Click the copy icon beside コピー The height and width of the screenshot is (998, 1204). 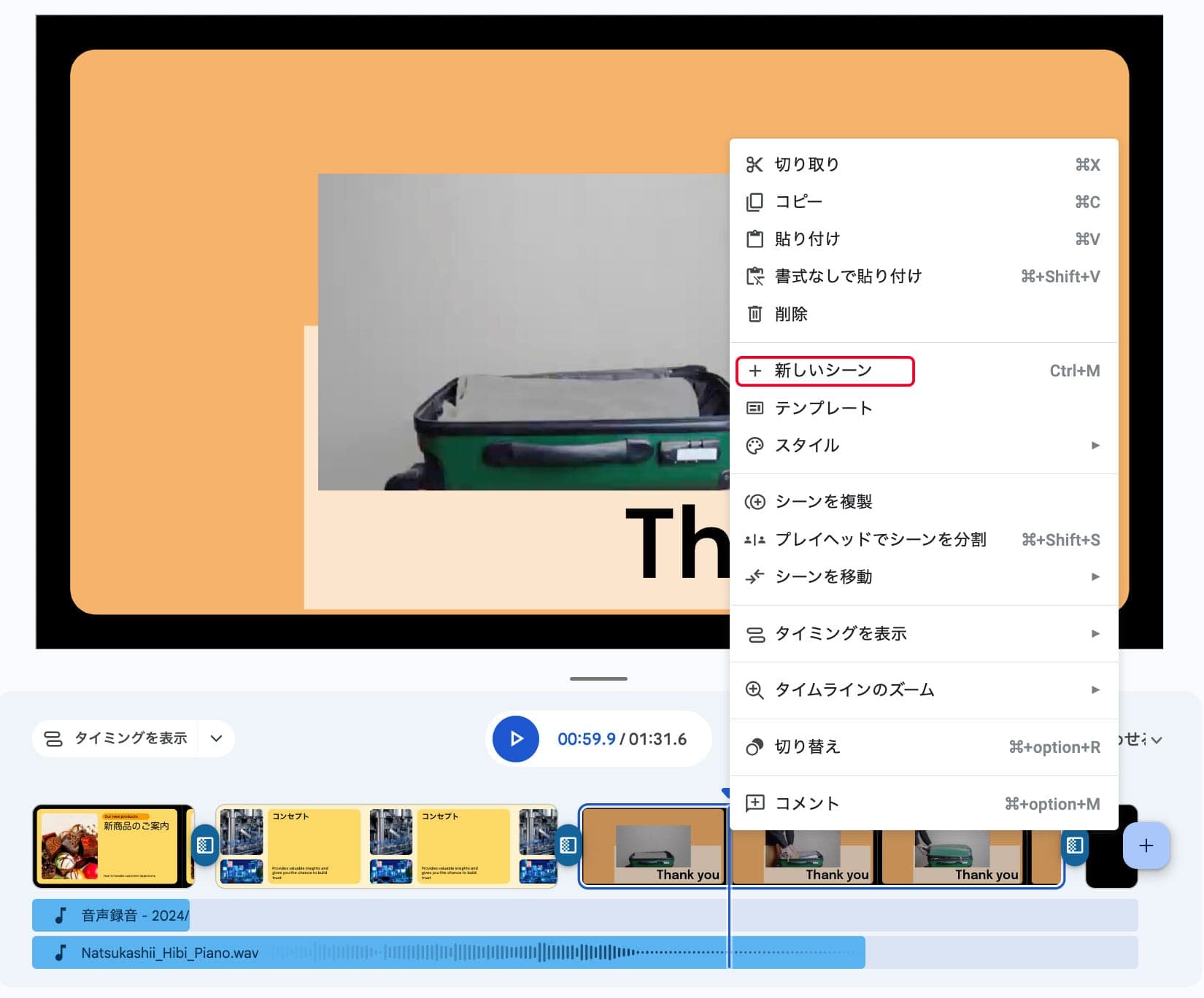point(755,202)
